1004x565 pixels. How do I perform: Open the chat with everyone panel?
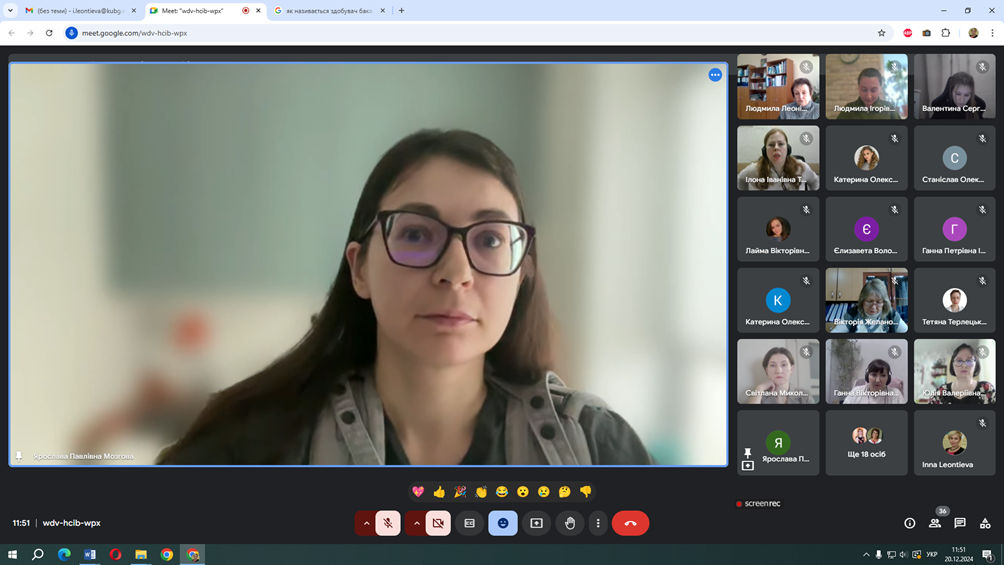[x=960, y=523]
